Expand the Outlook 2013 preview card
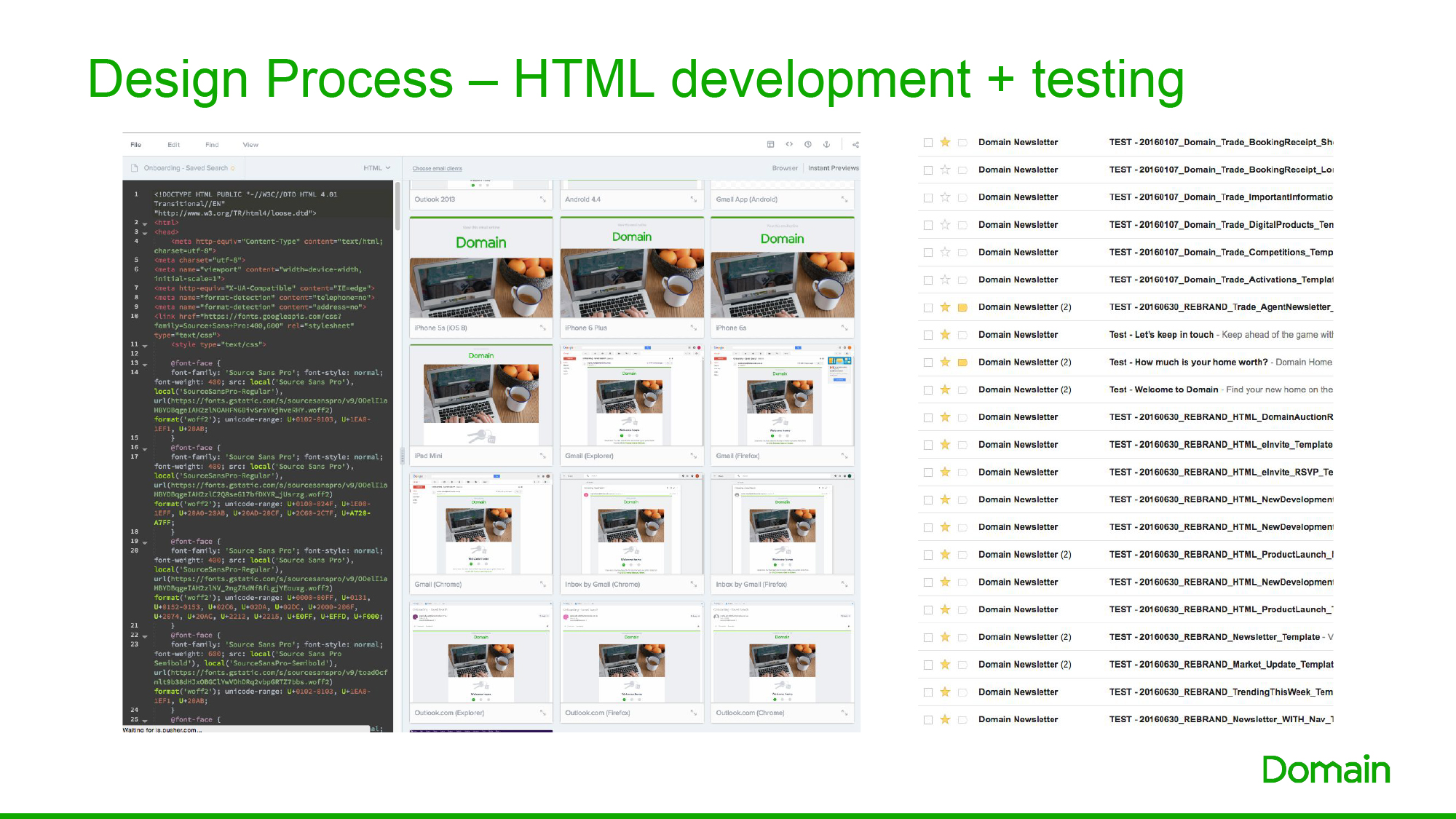This screenshot has height=819, width=1456. click(x=542, y=199)
